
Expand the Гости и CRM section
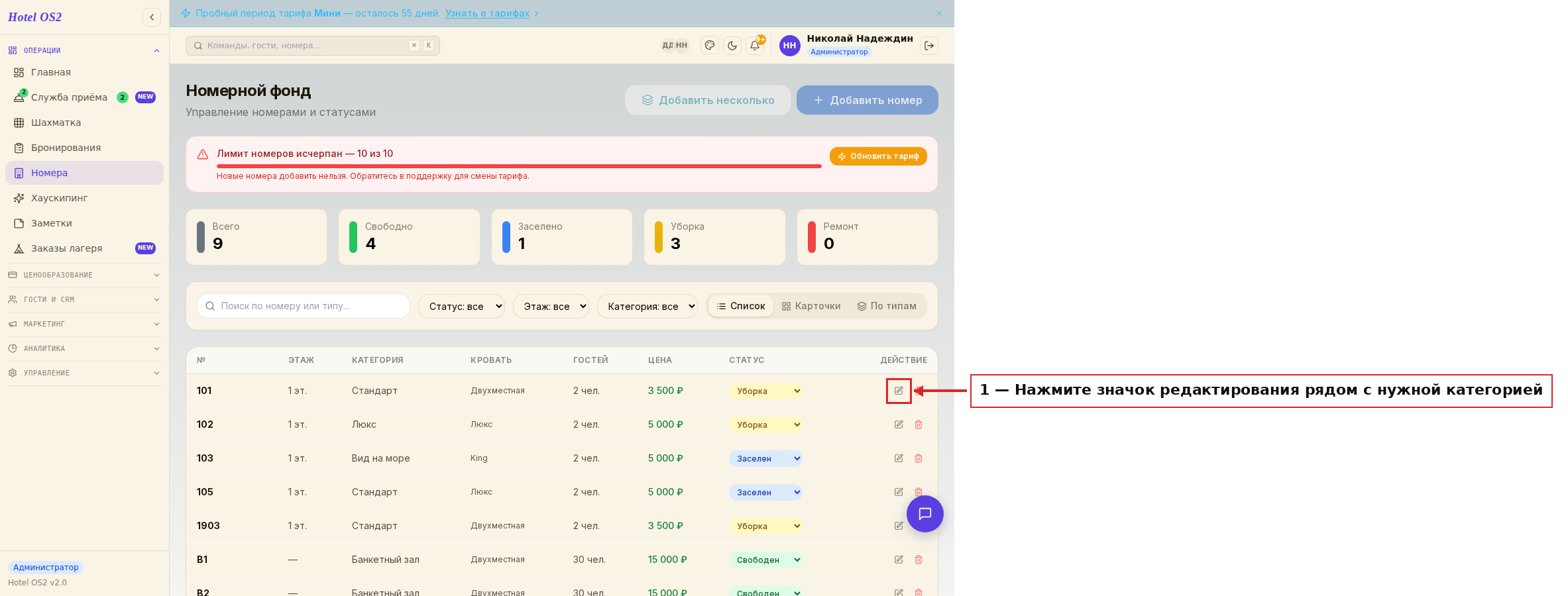pyautogui.click(x=84, y=299)
